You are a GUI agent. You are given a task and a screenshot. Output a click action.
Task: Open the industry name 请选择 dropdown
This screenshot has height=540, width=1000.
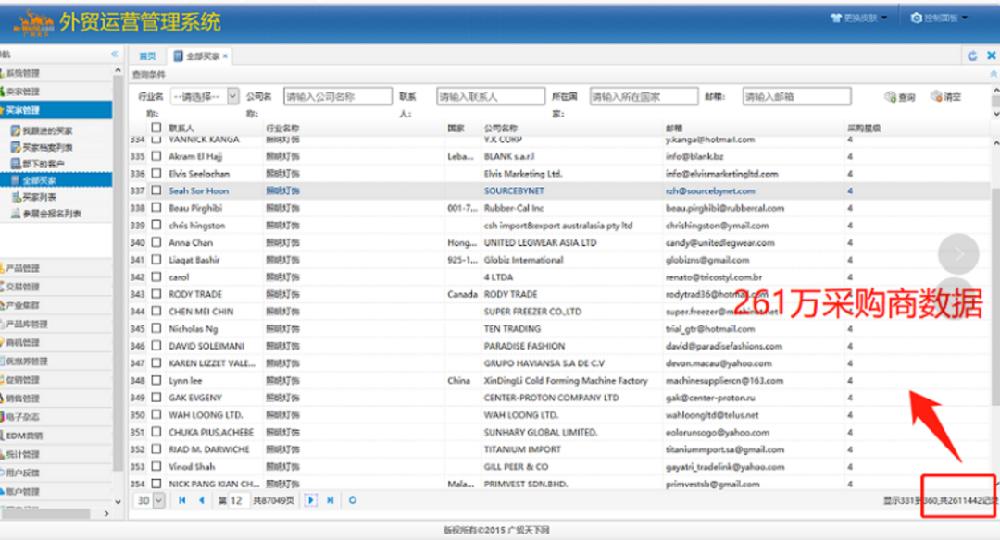click(205, 96)
